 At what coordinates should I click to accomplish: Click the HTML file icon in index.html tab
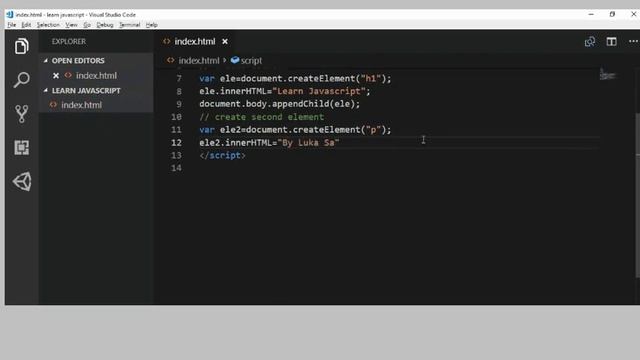[x=167, y=41]
